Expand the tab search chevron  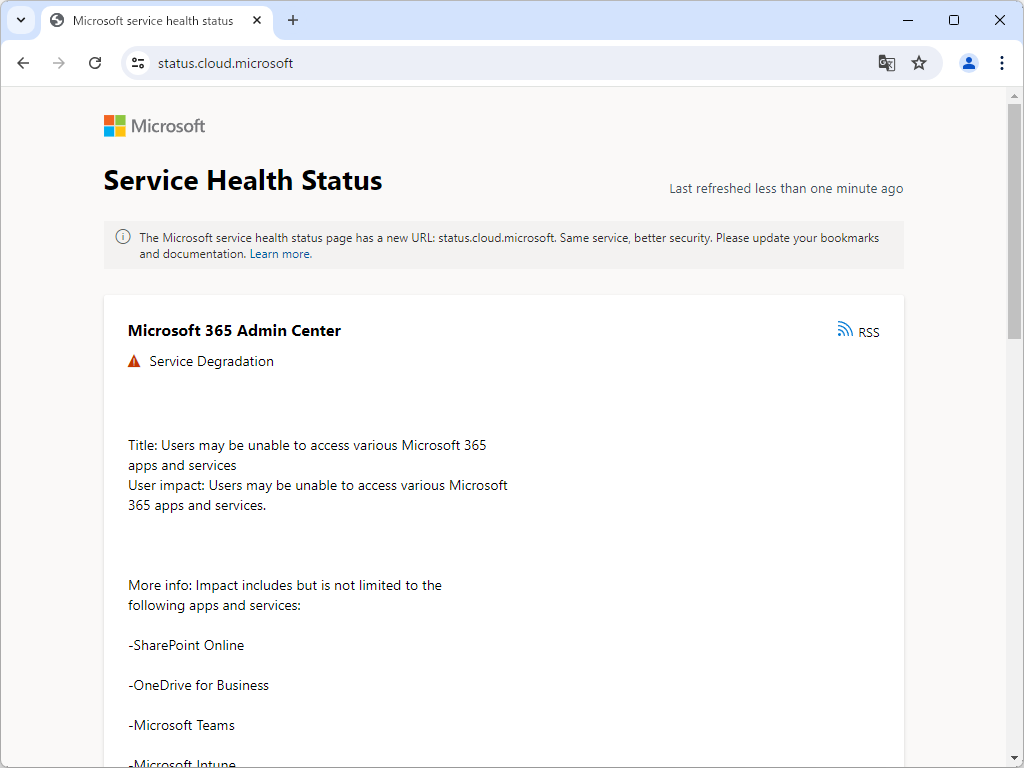[x=20, y=20]
